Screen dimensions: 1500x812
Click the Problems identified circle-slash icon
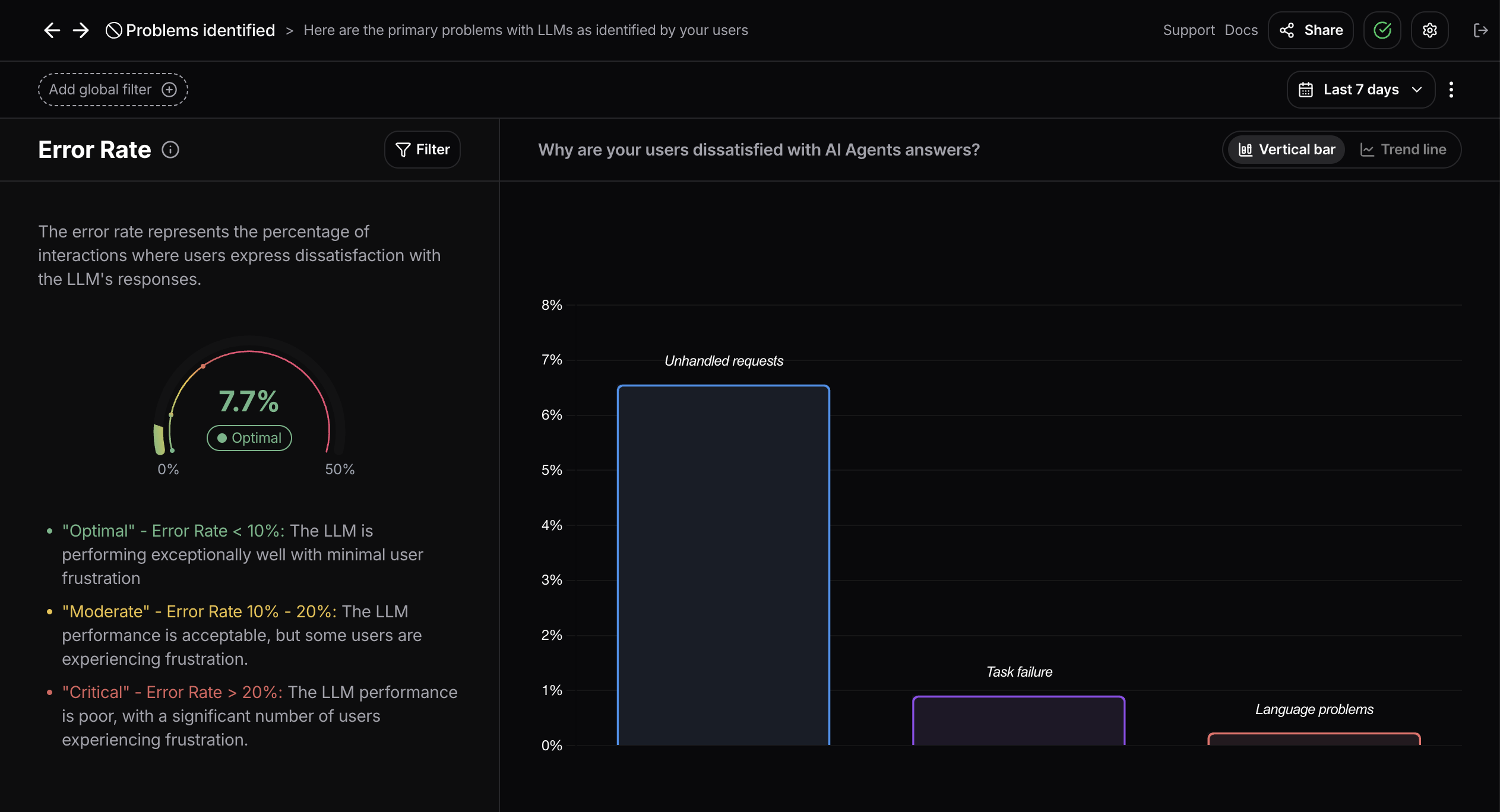[113, 30]
